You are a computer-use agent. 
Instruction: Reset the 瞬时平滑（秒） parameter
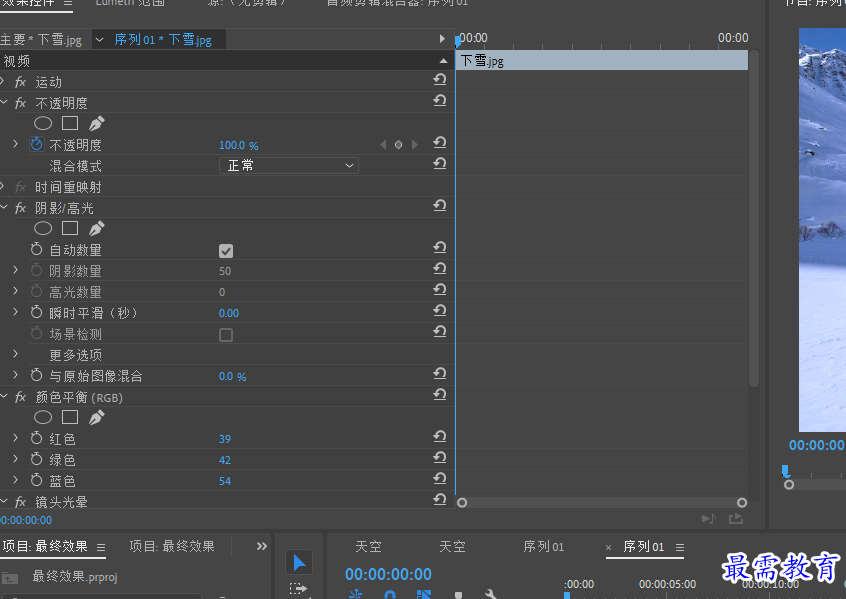click(x=440, y=311)
